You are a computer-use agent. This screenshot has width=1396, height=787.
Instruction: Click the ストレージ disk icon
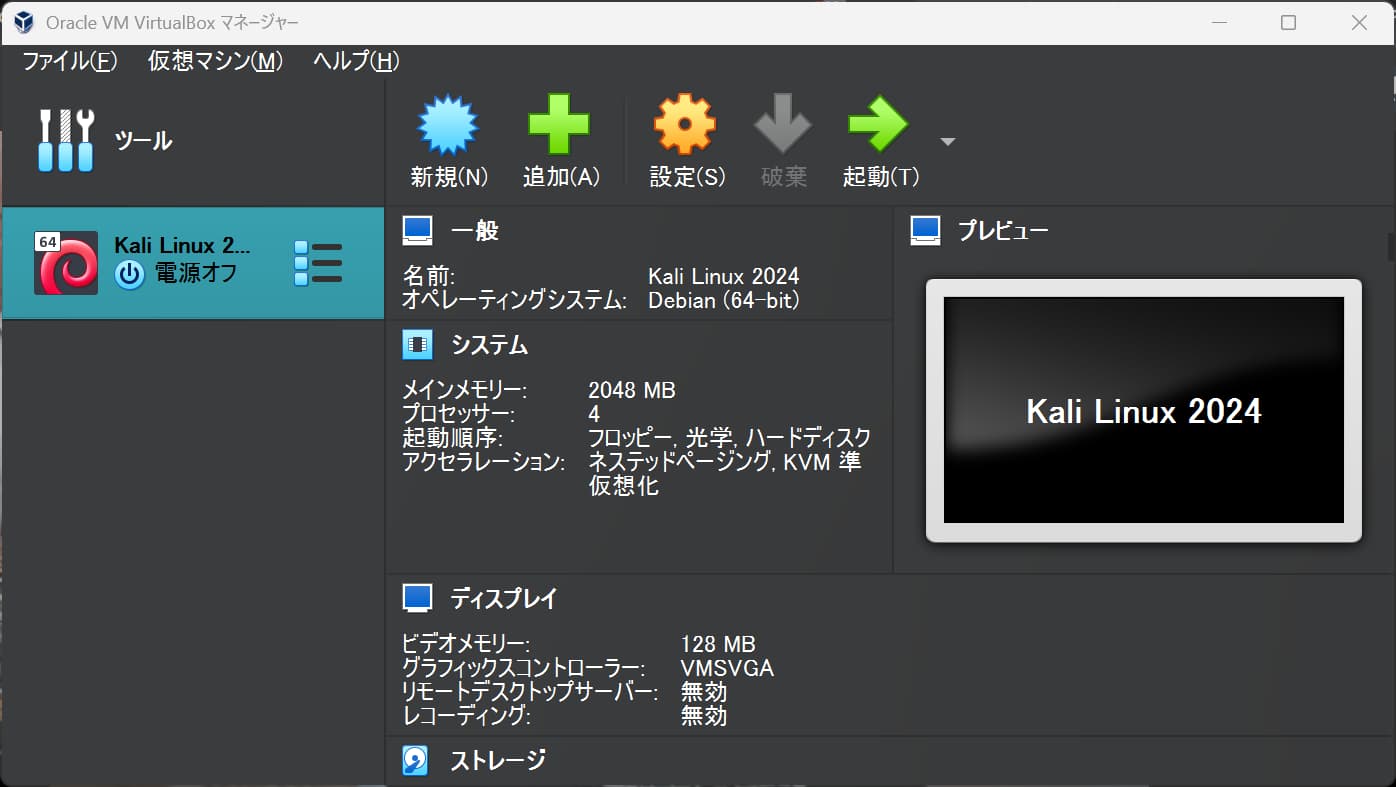pos(416,761)
